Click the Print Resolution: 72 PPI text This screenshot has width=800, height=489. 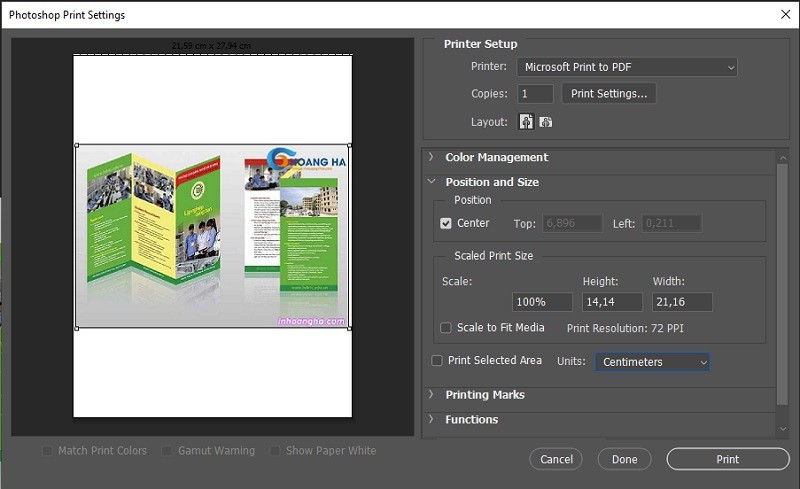625,328
